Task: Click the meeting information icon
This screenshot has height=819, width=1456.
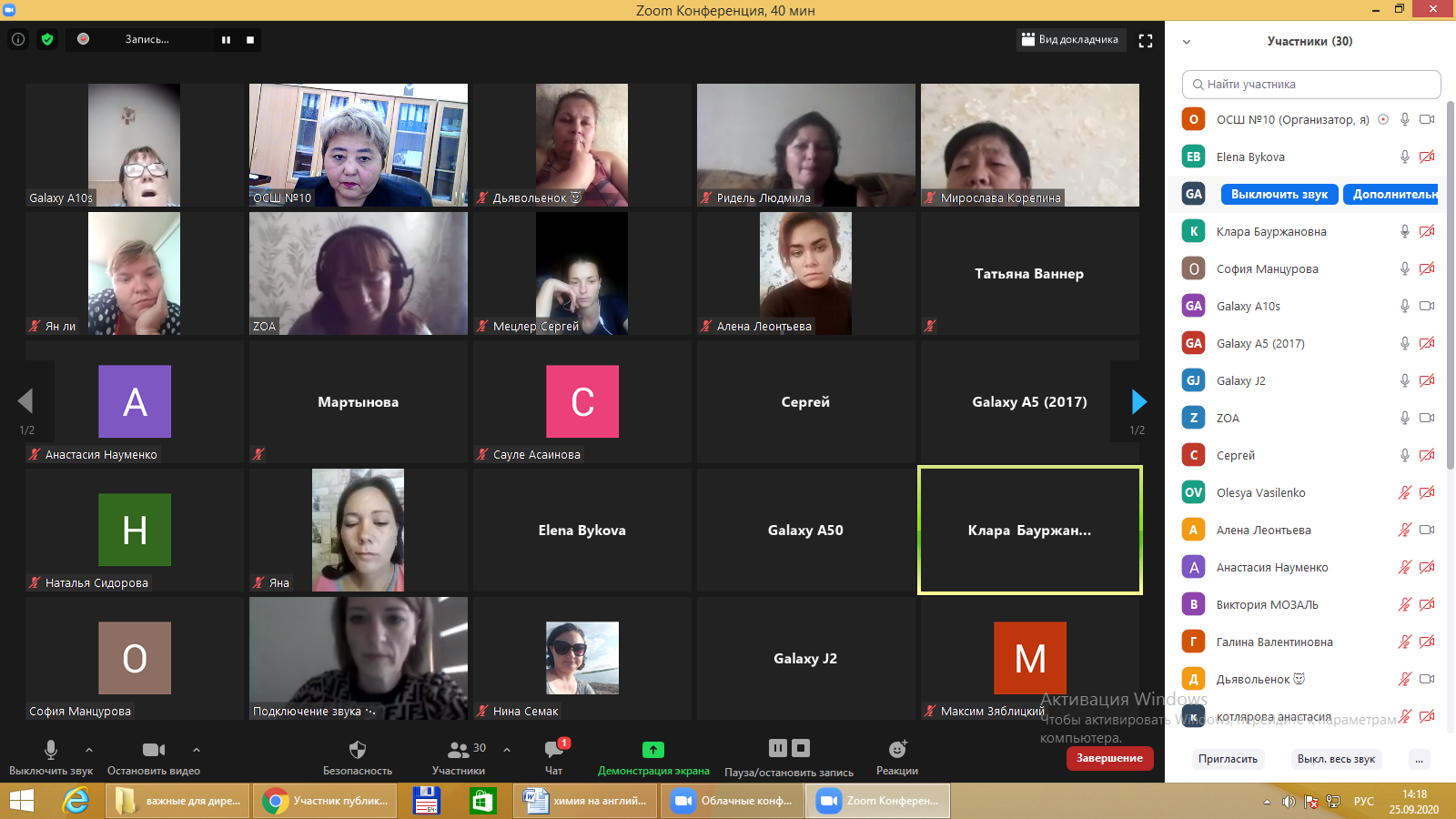Action: click(18, 39)
